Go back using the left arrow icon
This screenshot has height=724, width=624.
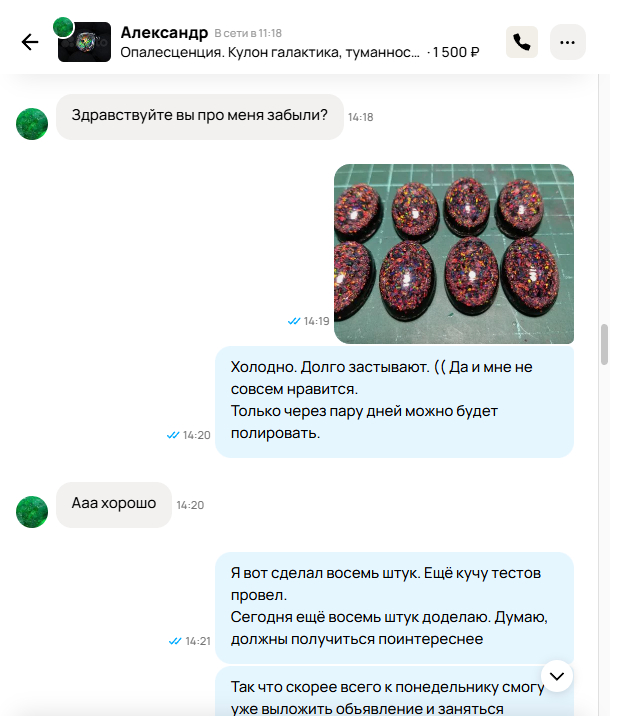tap(30, 42)
